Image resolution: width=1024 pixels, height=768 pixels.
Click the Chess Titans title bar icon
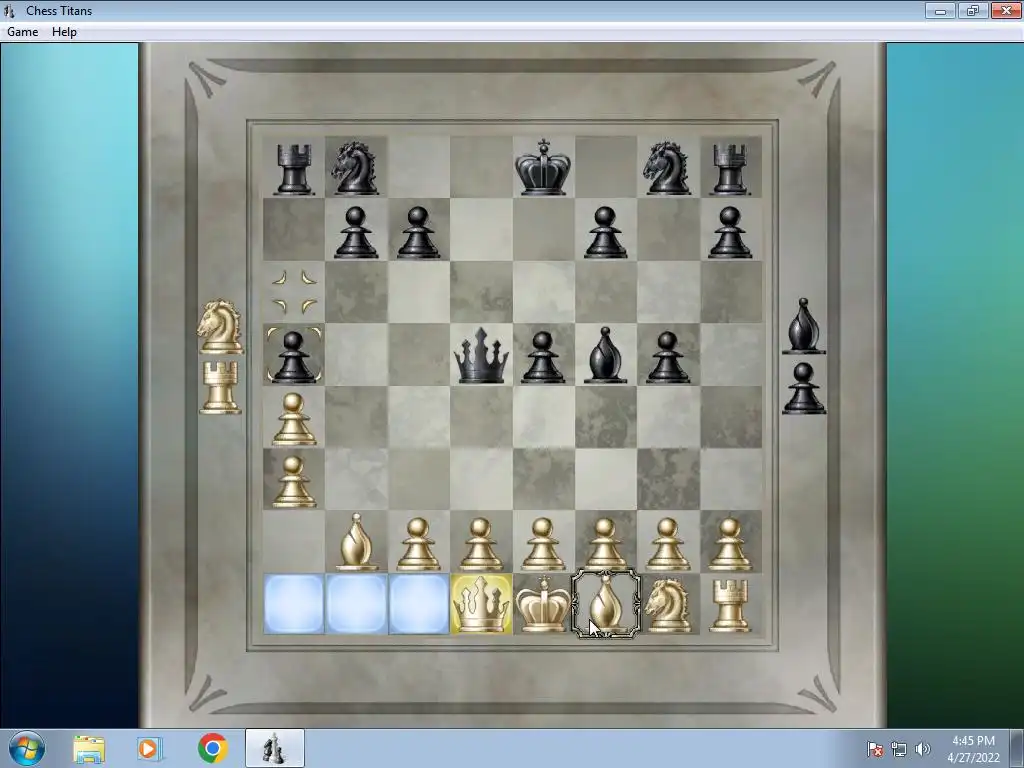9,10
